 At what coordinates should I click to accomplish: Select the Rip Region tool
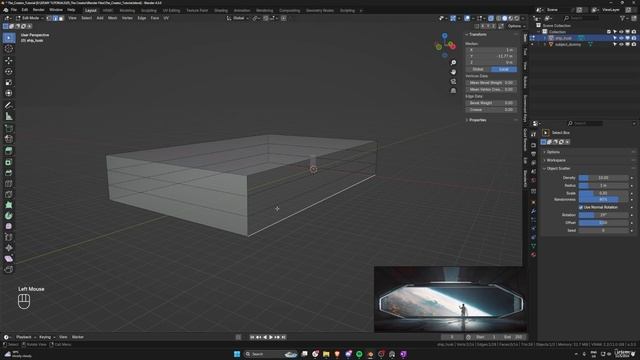(x=9, y=269)
